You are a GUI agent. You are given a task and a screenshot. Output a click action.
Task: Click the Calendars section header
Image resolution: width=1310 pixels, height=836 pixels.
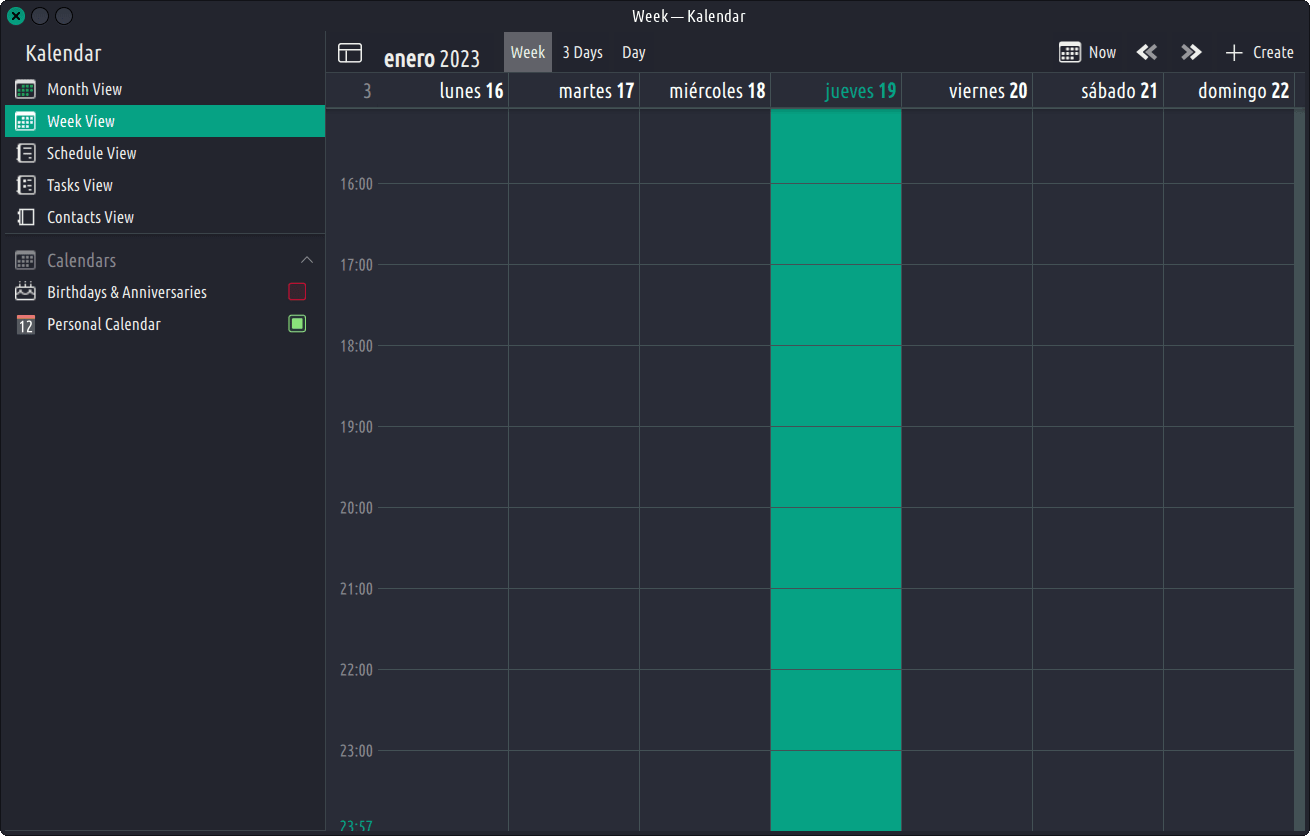82,260
